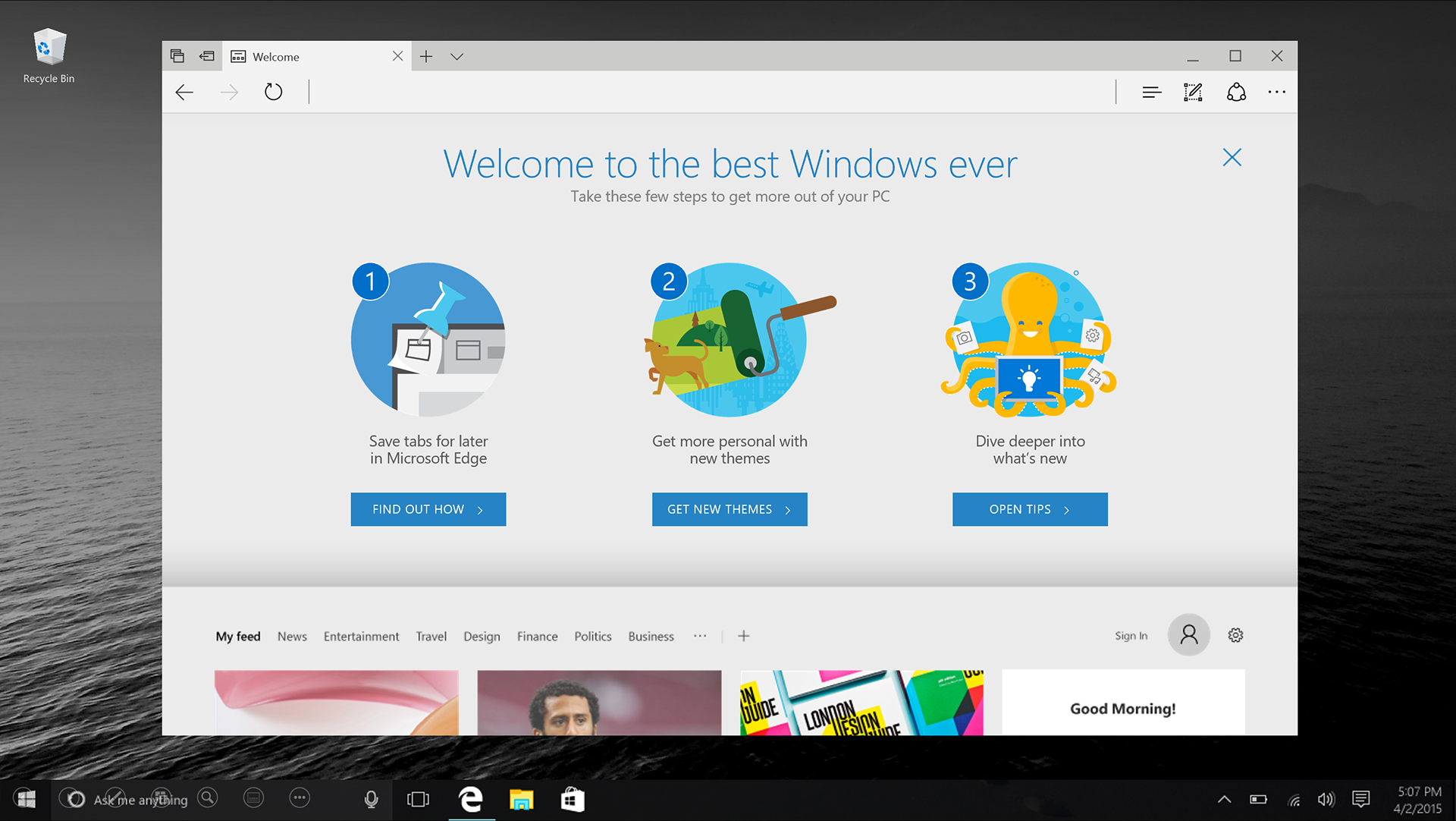Viewport: 1456px width, 821px height.
Task: Select the Welcome tab
Action: coord(317,56)
